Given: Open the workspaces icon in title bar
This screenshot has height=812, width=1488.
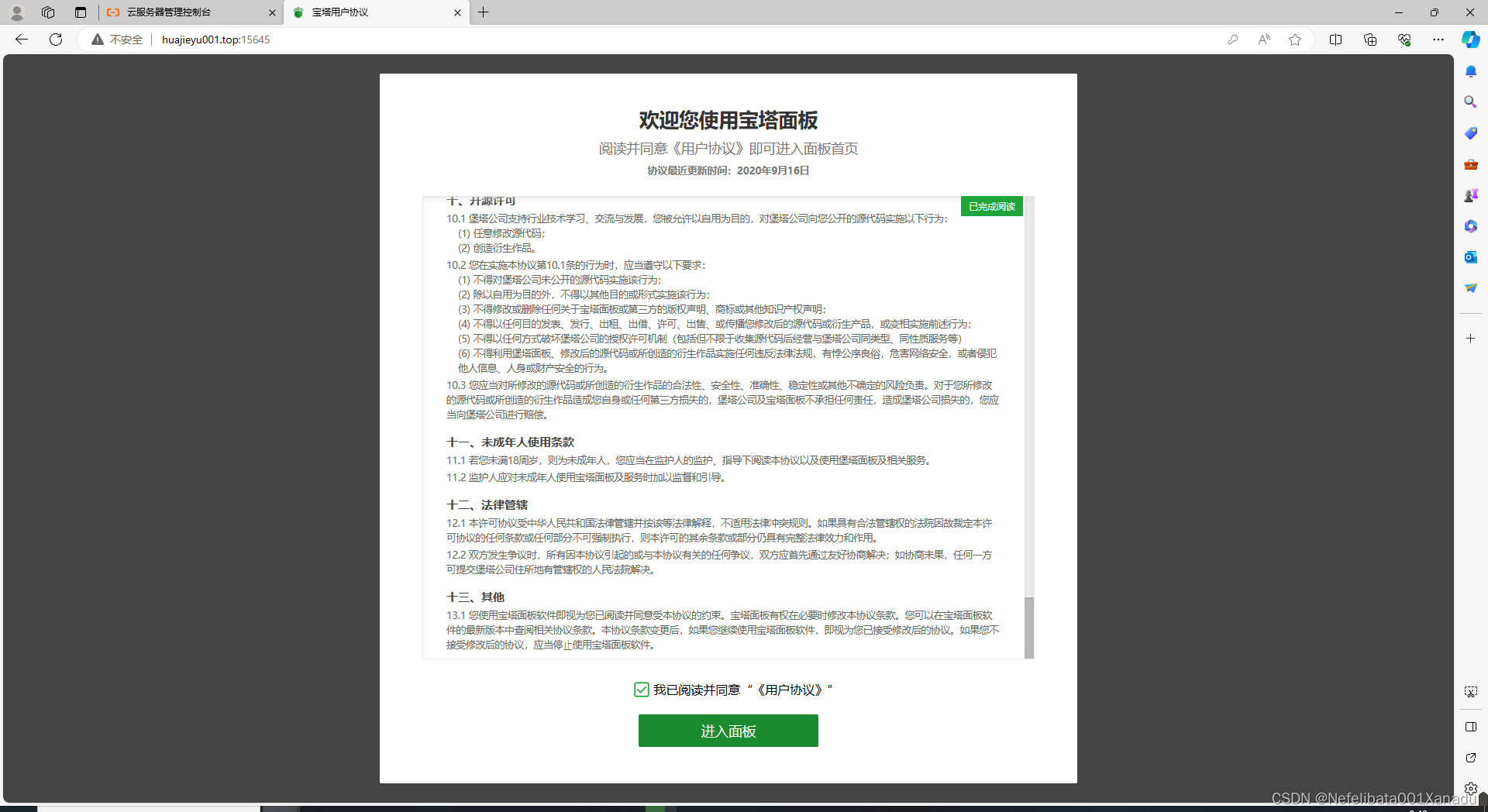Looking at the screenshot, I should pos(48,12).
